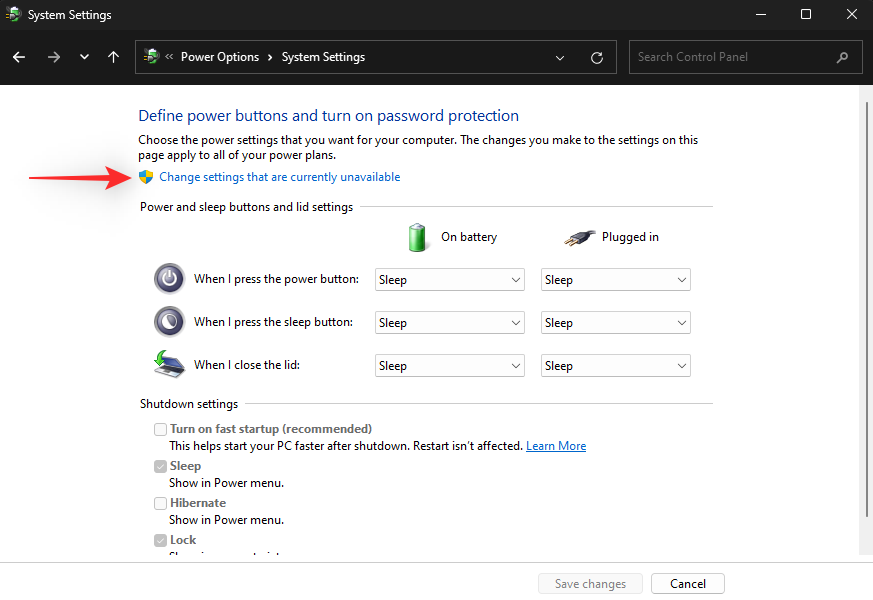This screenshot has height=600, width=873.
Task: Expand the address bar history dropdown
Action: pyautogui.click(x=560, y=57)
